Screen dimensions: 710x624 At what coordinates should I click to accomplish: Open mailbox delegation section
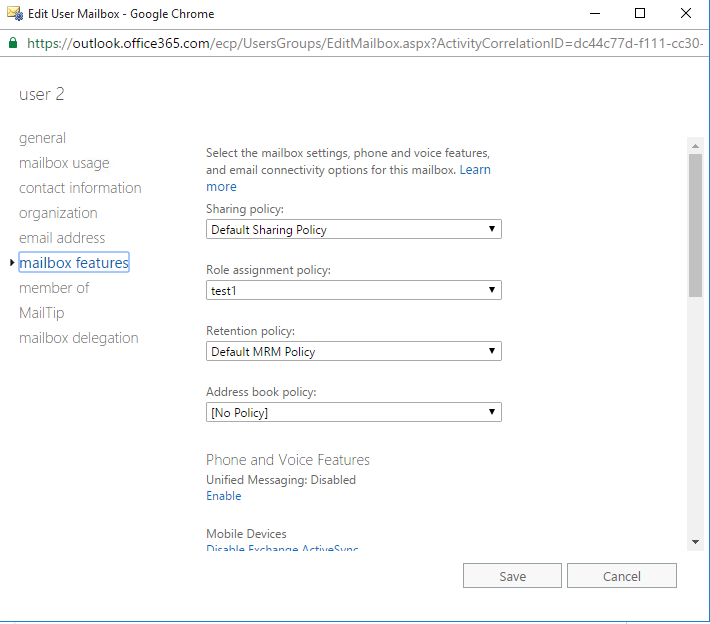click(x=79, y=338)
